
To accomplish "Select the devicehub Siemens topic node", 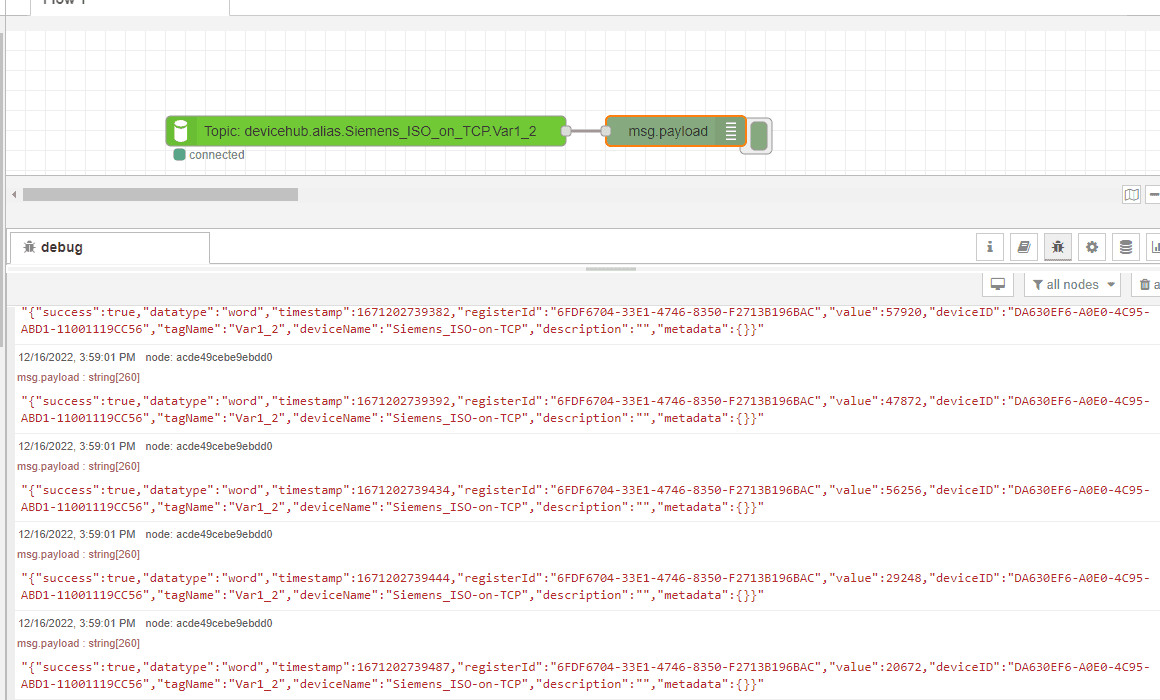I will click(366, 131).
